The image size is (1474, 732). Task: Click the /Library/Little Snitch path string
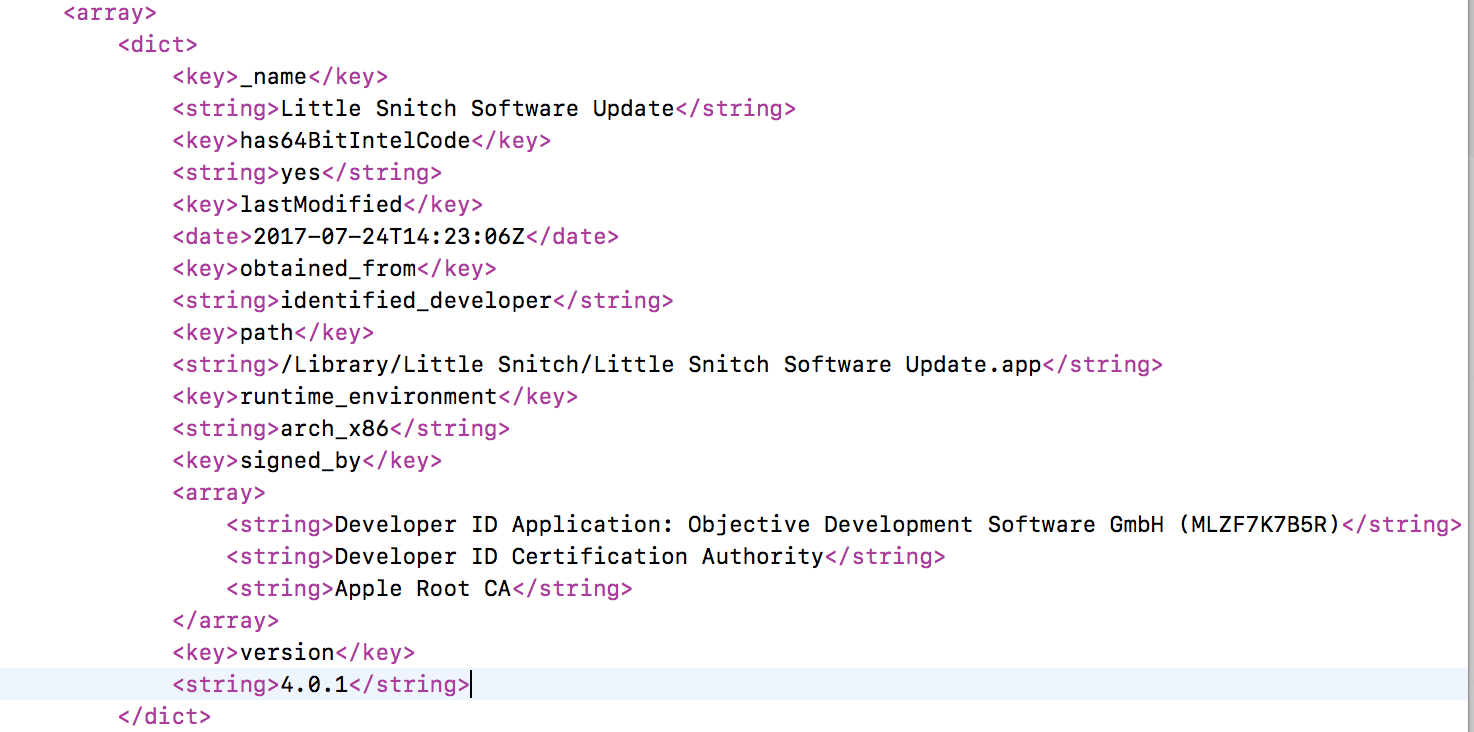pos(661,365)
